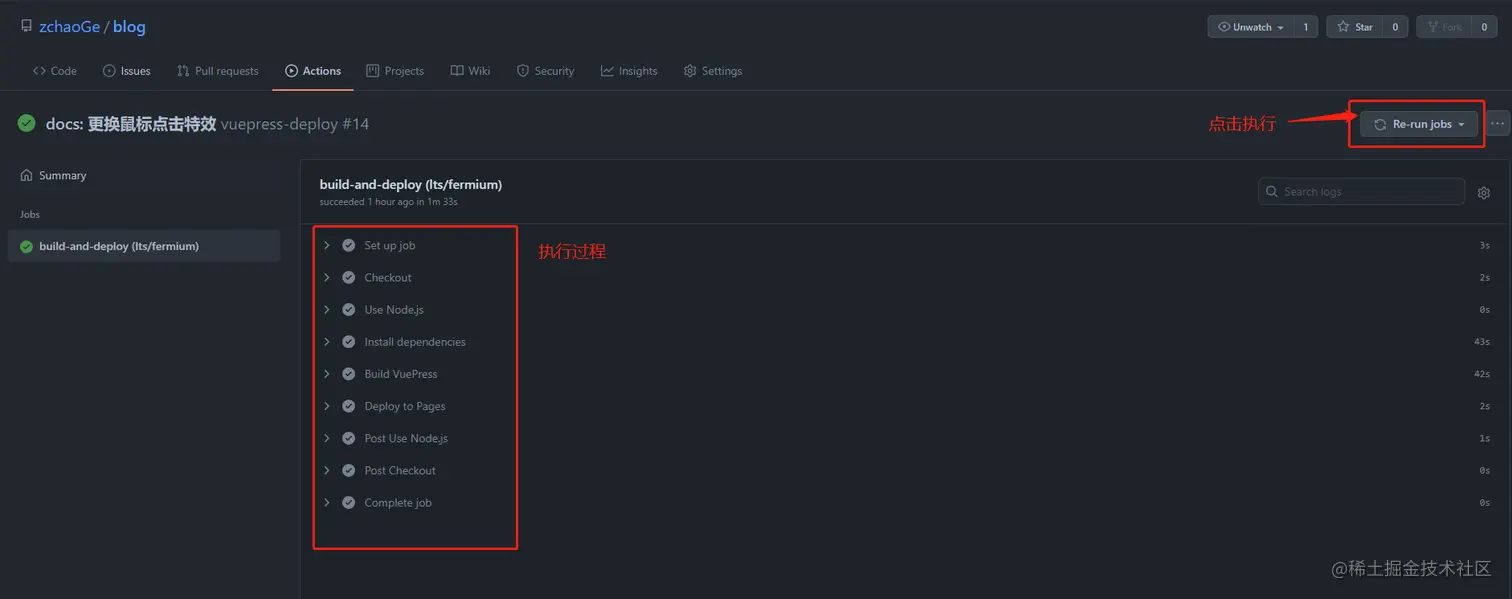Click the succeeded 1 hour ago status text
Viewport: 1512px width, 599px height.
[388, 202]
